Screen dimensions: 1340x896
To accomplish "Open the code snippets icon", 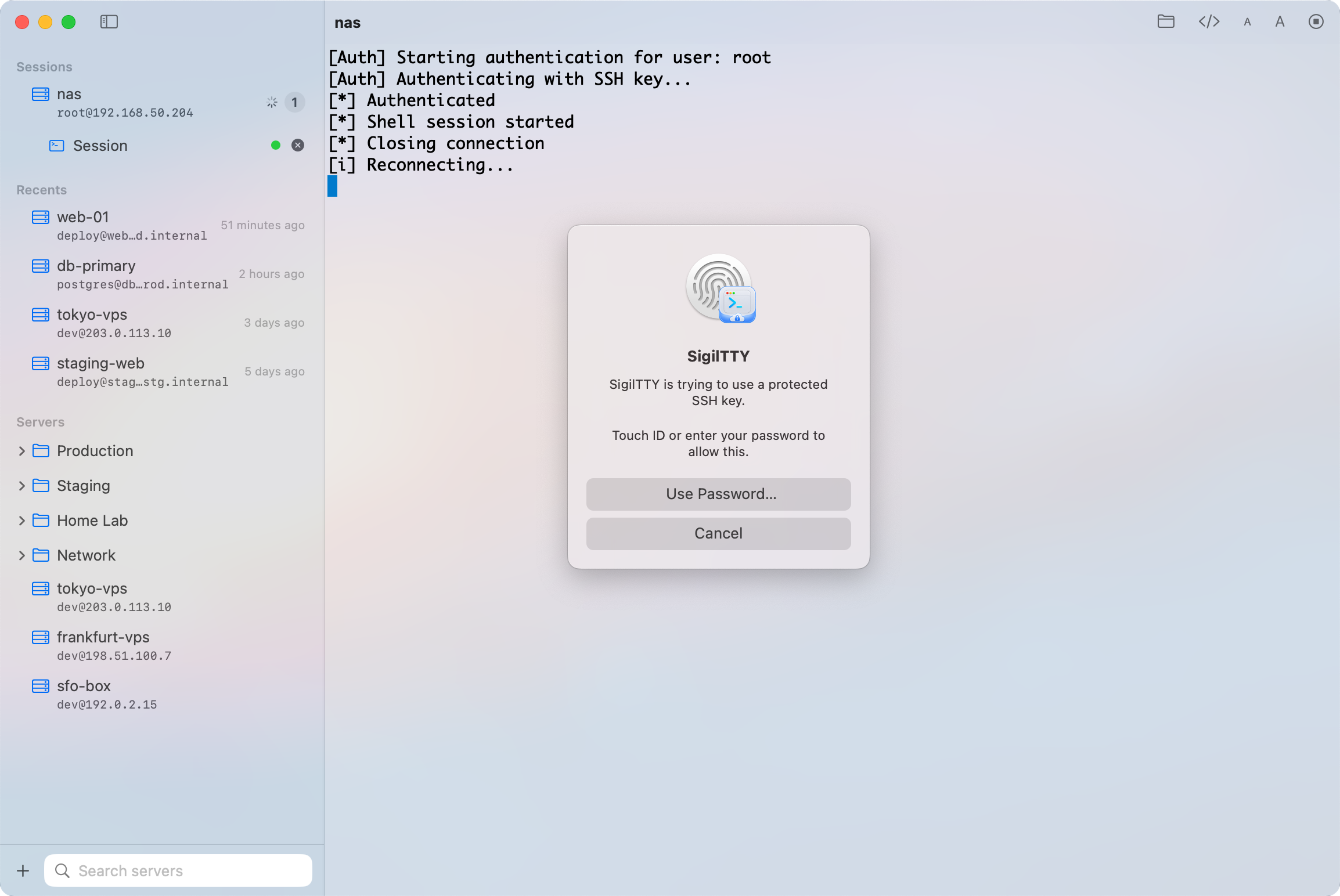I will tap(1209, 22).
